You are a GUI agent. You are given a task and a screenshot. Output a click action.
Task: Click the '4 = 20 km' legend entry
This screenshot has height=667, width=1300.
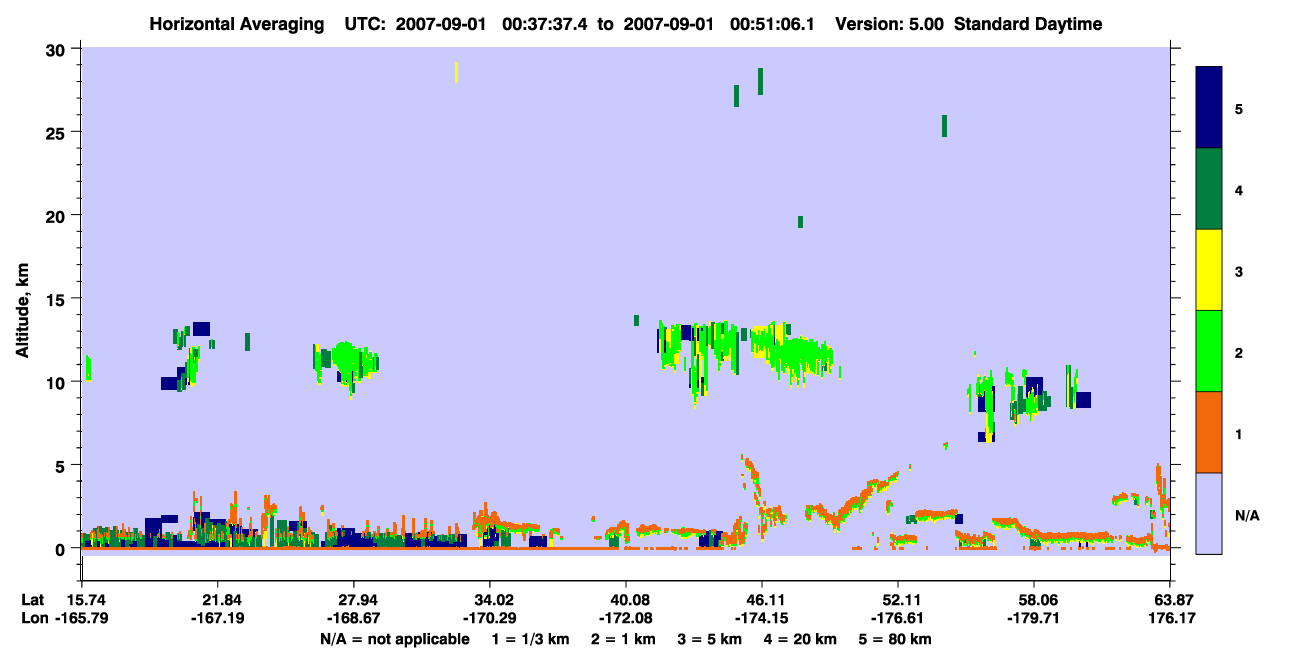click(801, 639)
